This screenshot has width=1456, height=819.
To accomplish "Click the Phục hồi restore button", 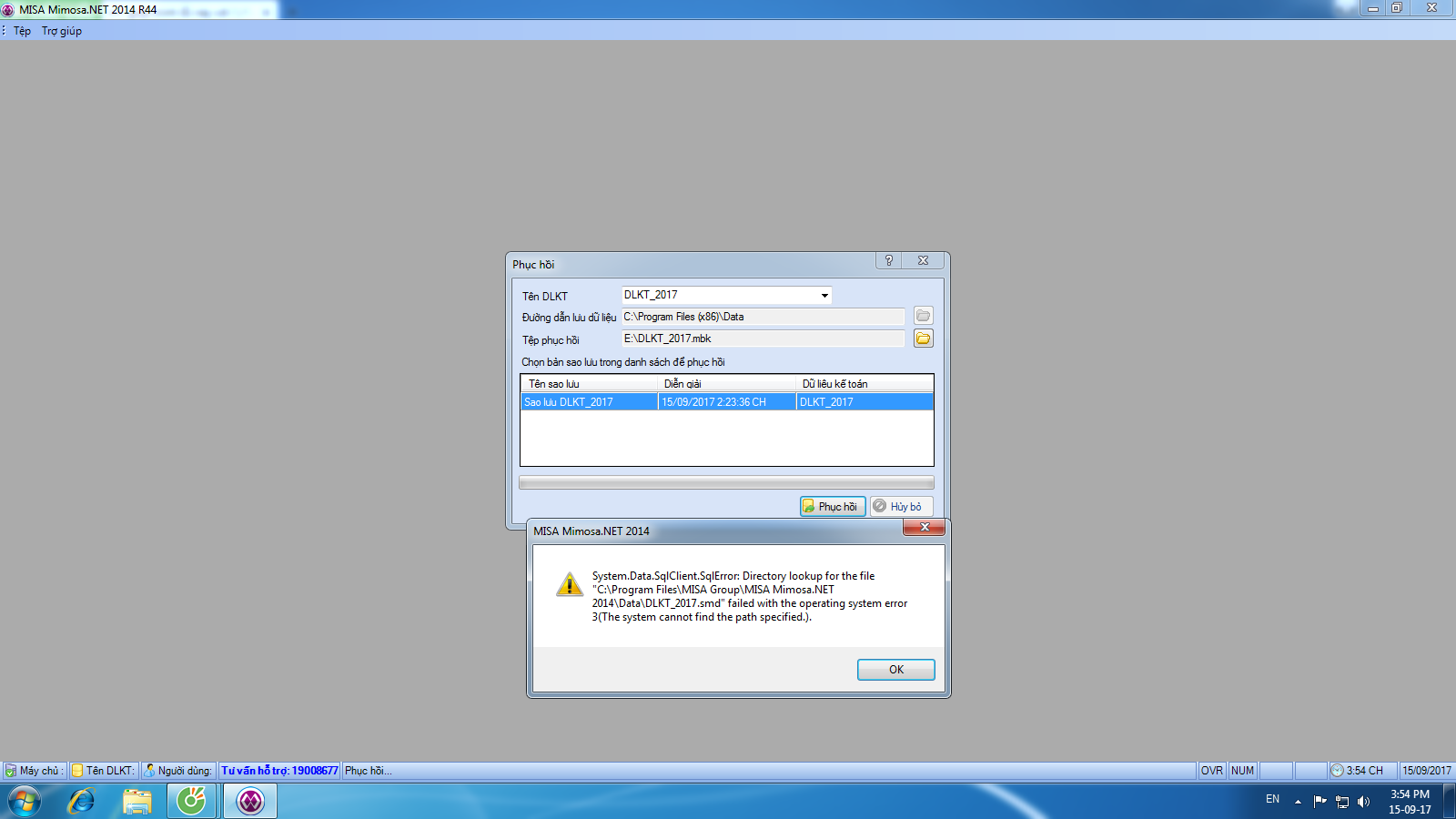I will (x=833, y=507).
